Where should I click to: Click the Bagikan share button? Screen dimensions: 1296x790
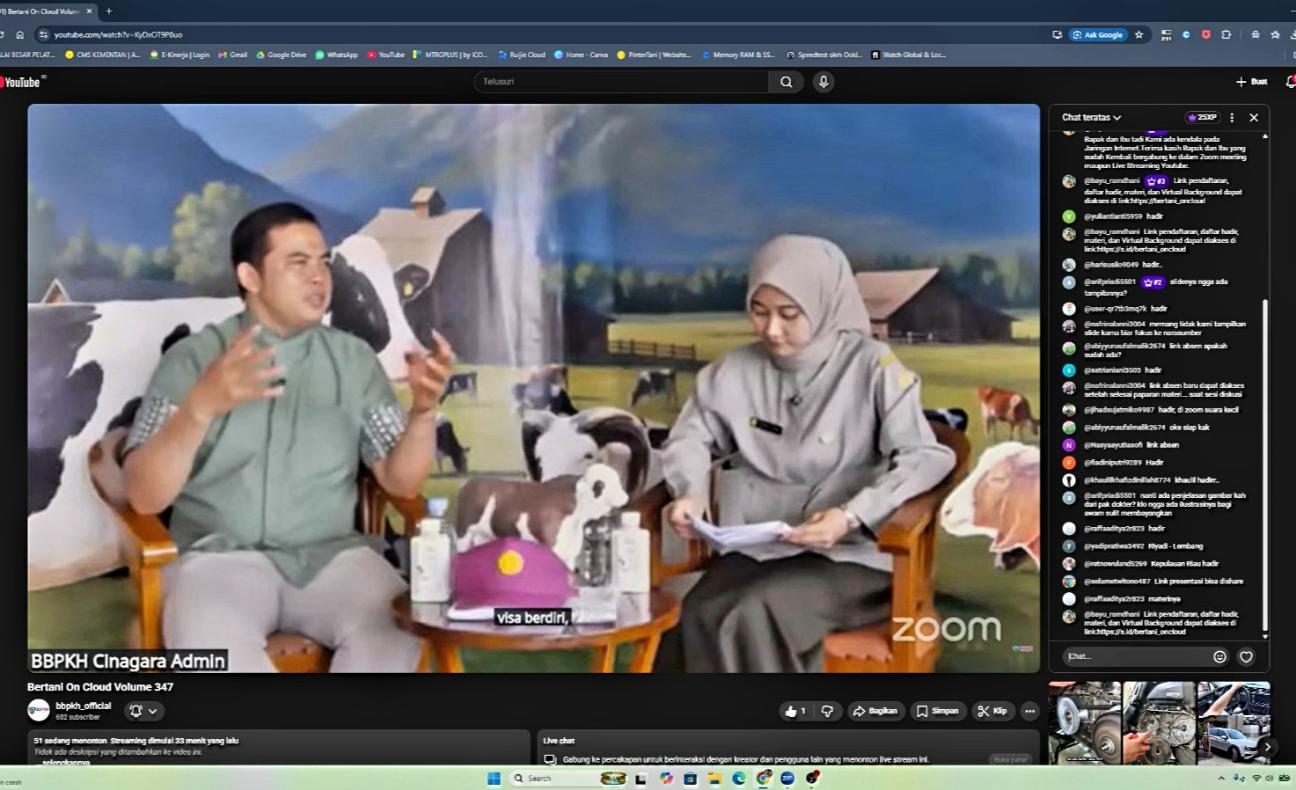coord(875,711)
